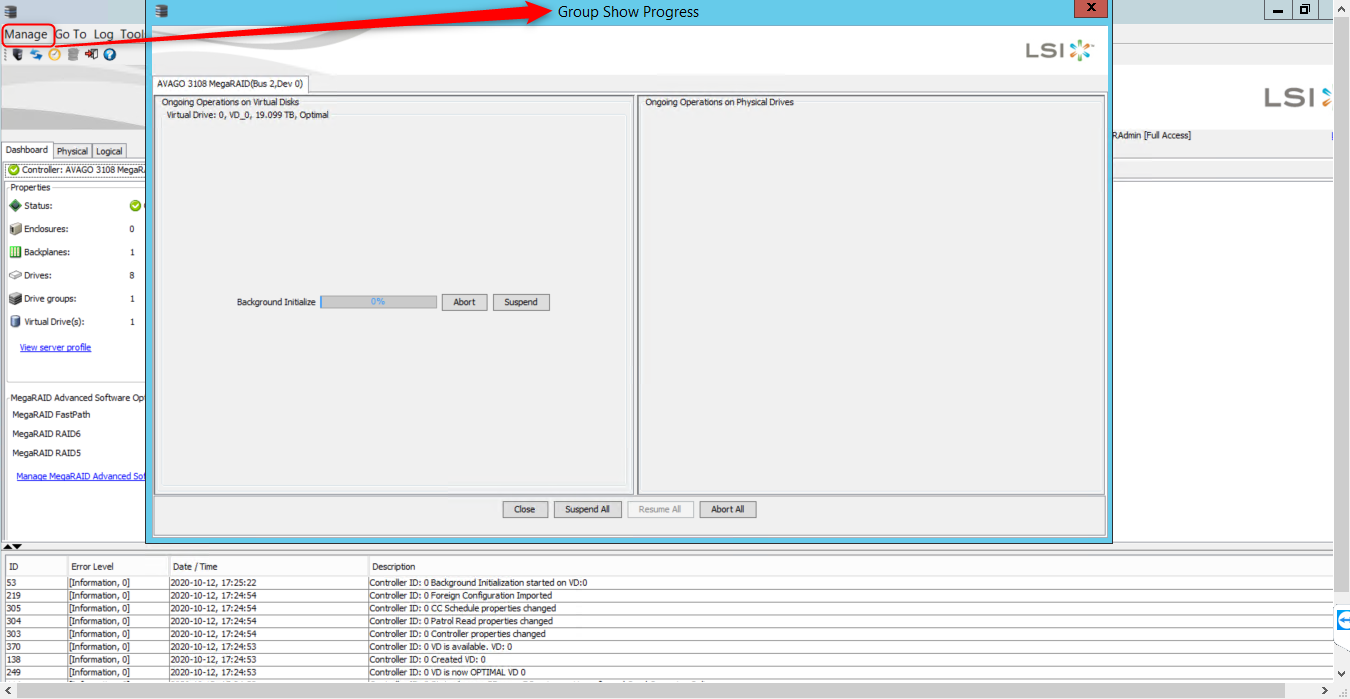
Task: Click the Background Initialize progress bar
Action: (378, 302)
